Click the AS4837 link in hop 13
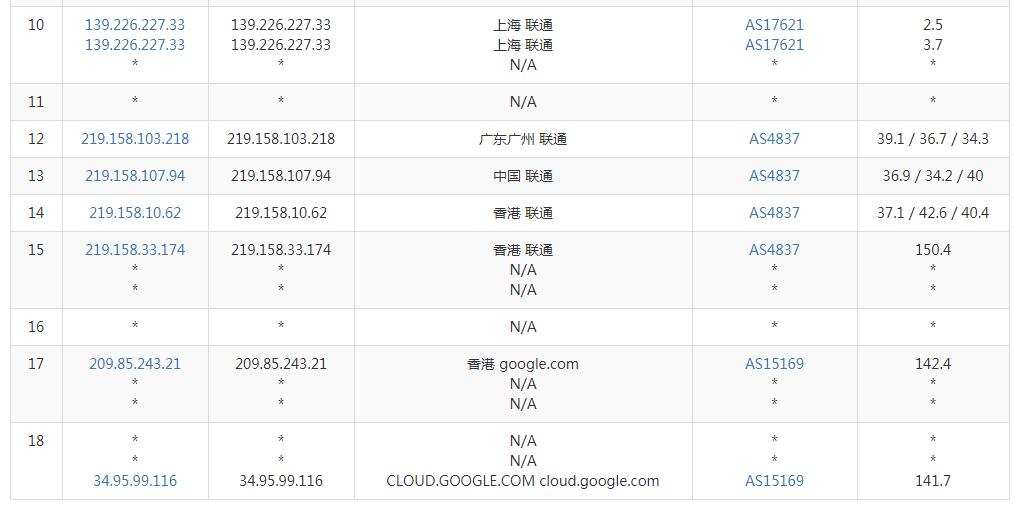Image resolution: width=1016 pixels, height=507 pixels. click(x=774, y=176)
